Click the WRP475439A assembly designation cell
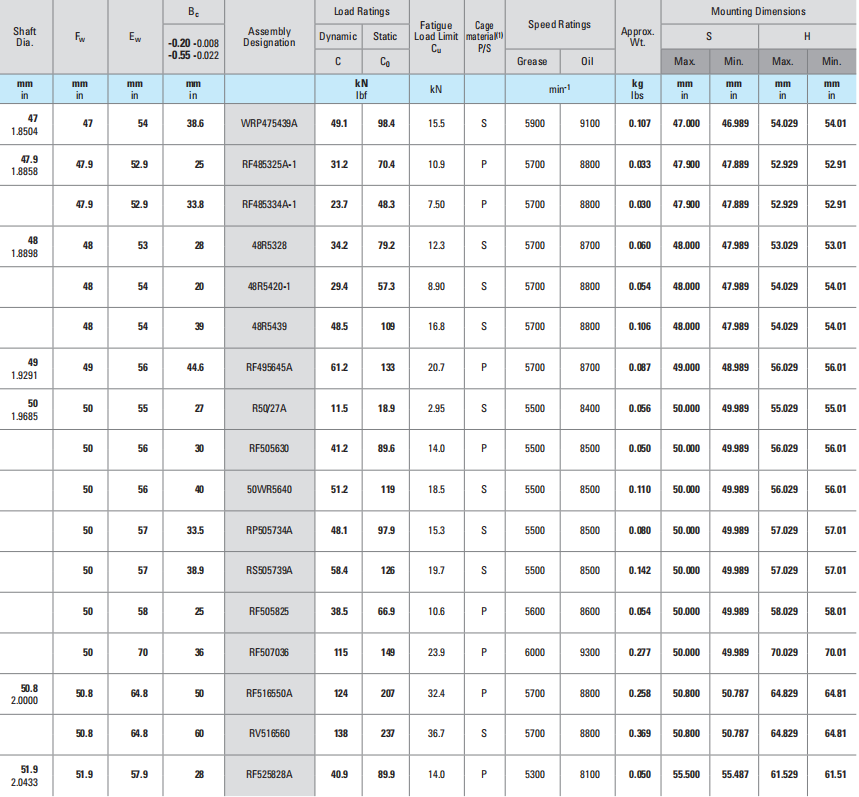The width and height of the screenshot is (859, 797). click(269, 123)
